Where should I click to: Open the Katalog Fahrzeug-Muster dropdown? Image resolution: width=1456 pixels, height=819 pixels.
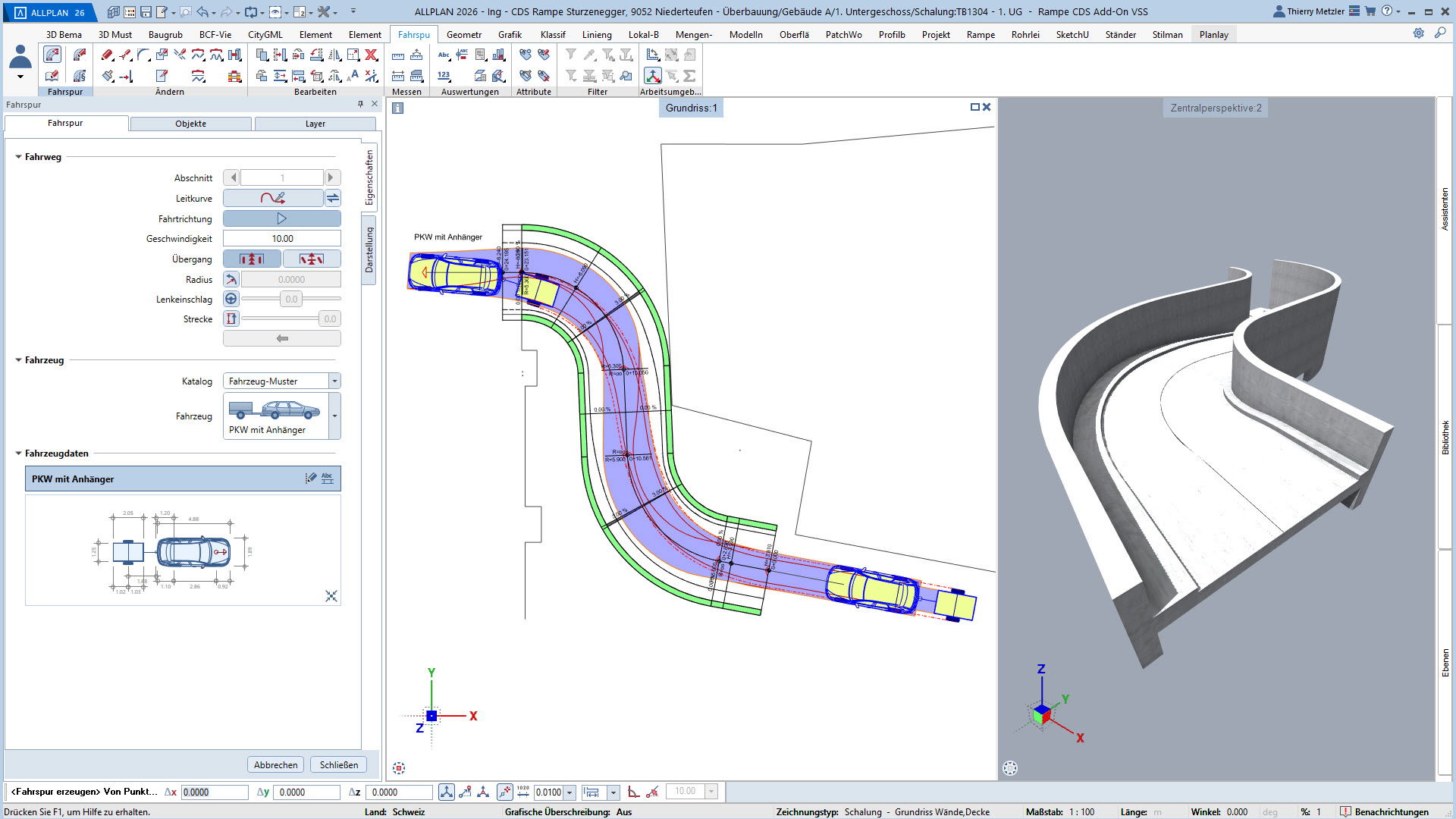coord(334,381)
